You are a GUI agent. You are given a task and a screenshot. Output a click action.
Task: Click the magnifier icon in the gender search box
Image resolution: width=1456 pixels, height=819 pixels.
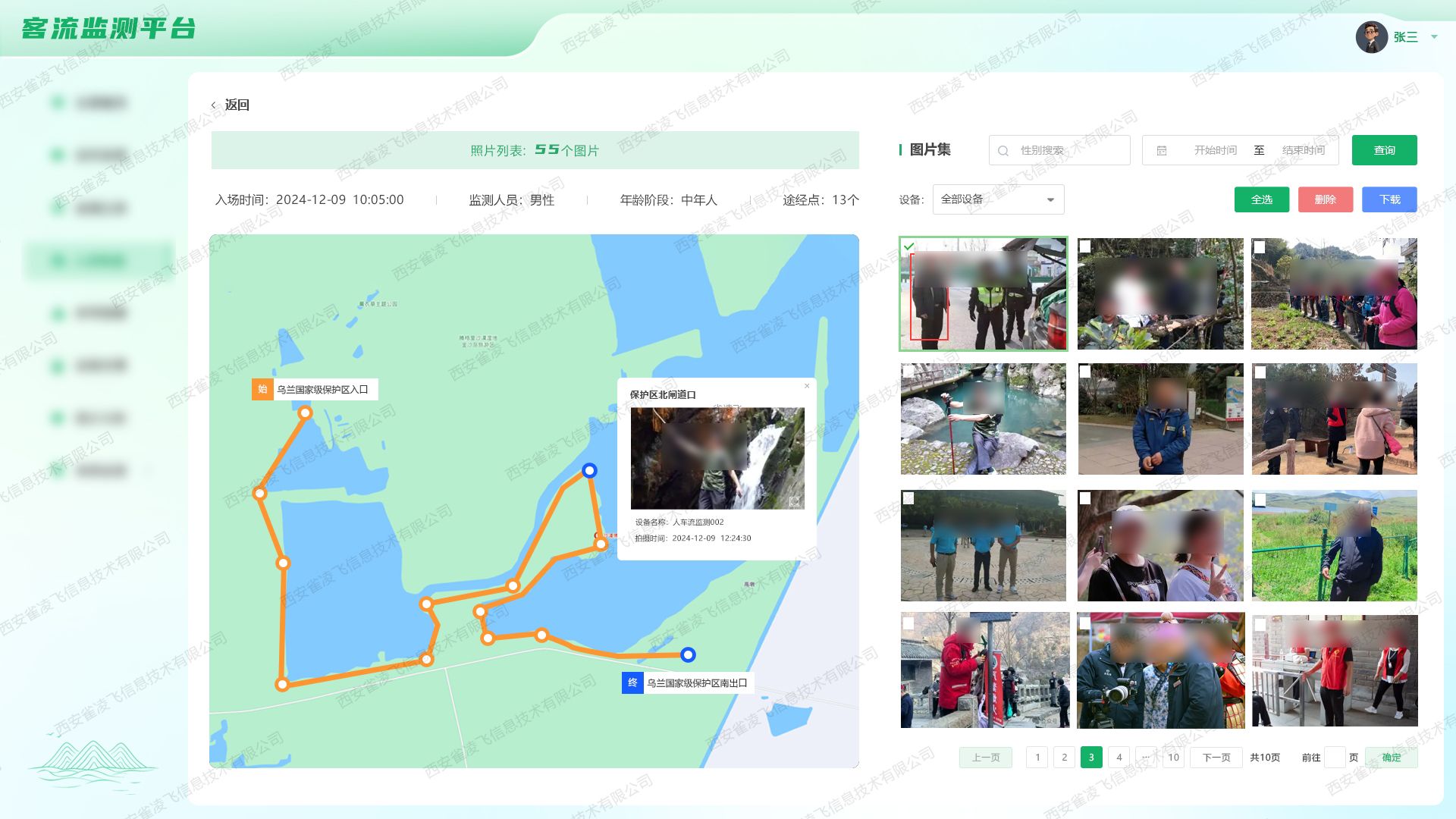(1003, 149)
